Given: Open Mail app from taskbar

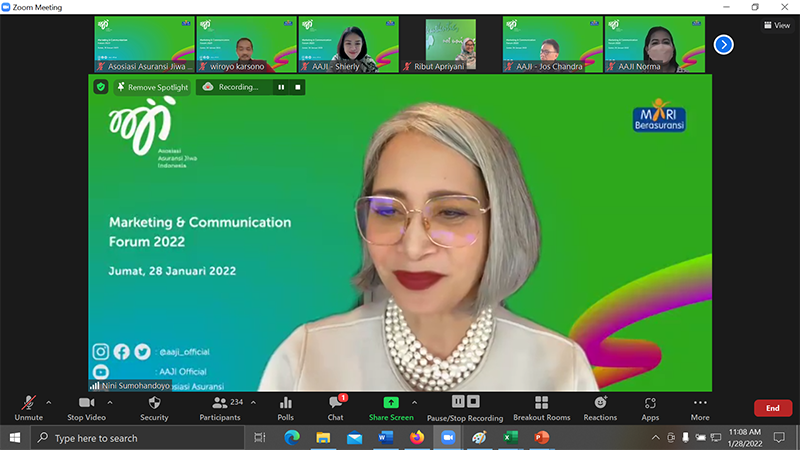Looking at the screenshot, I should 355,438.
